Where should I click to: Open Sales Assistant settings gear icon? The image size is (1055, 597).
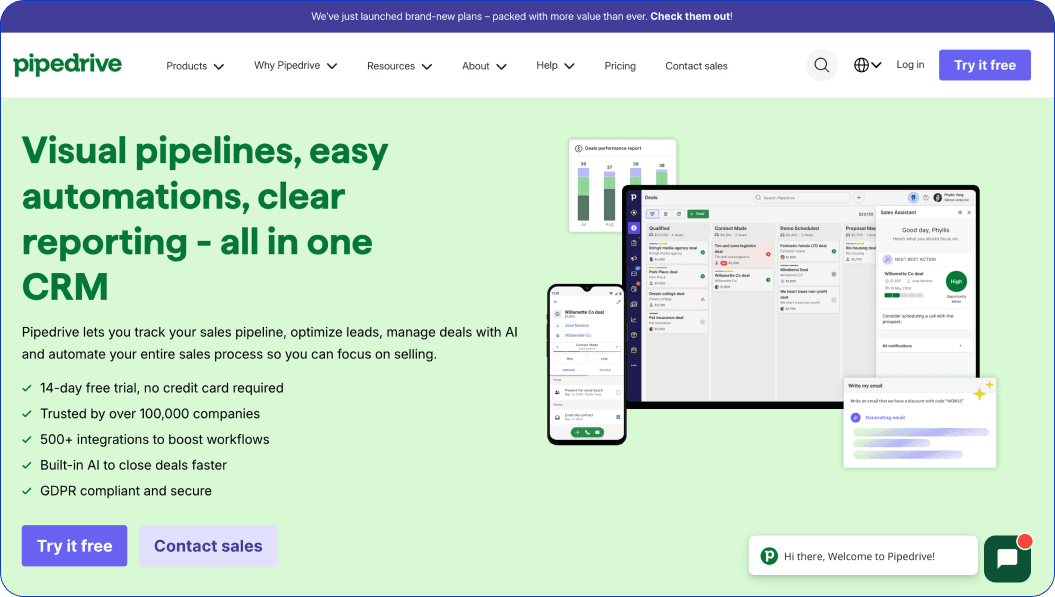960,212
